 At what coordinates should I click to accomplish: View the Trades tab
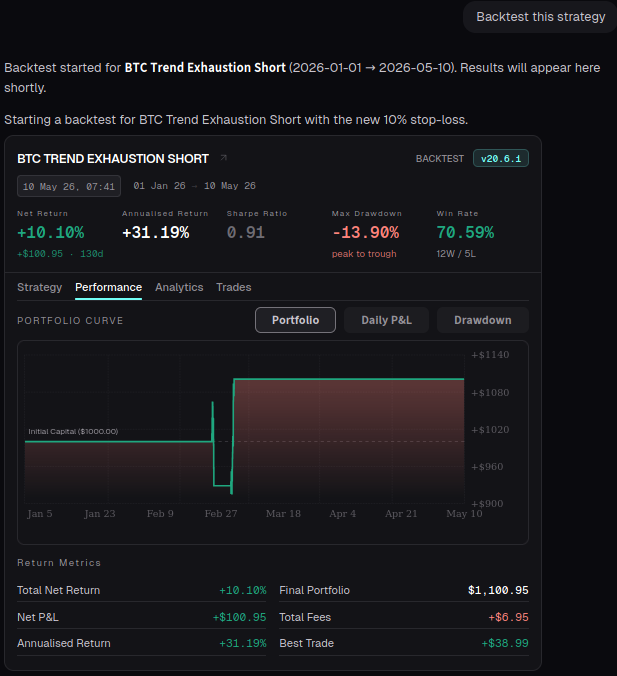(x=234, y=287)
